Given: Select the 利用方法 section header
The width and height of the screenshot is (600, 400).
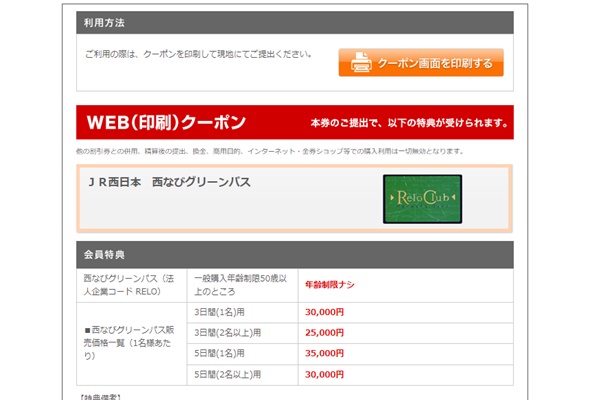Looking at the screenshot, I should [295, 23].
